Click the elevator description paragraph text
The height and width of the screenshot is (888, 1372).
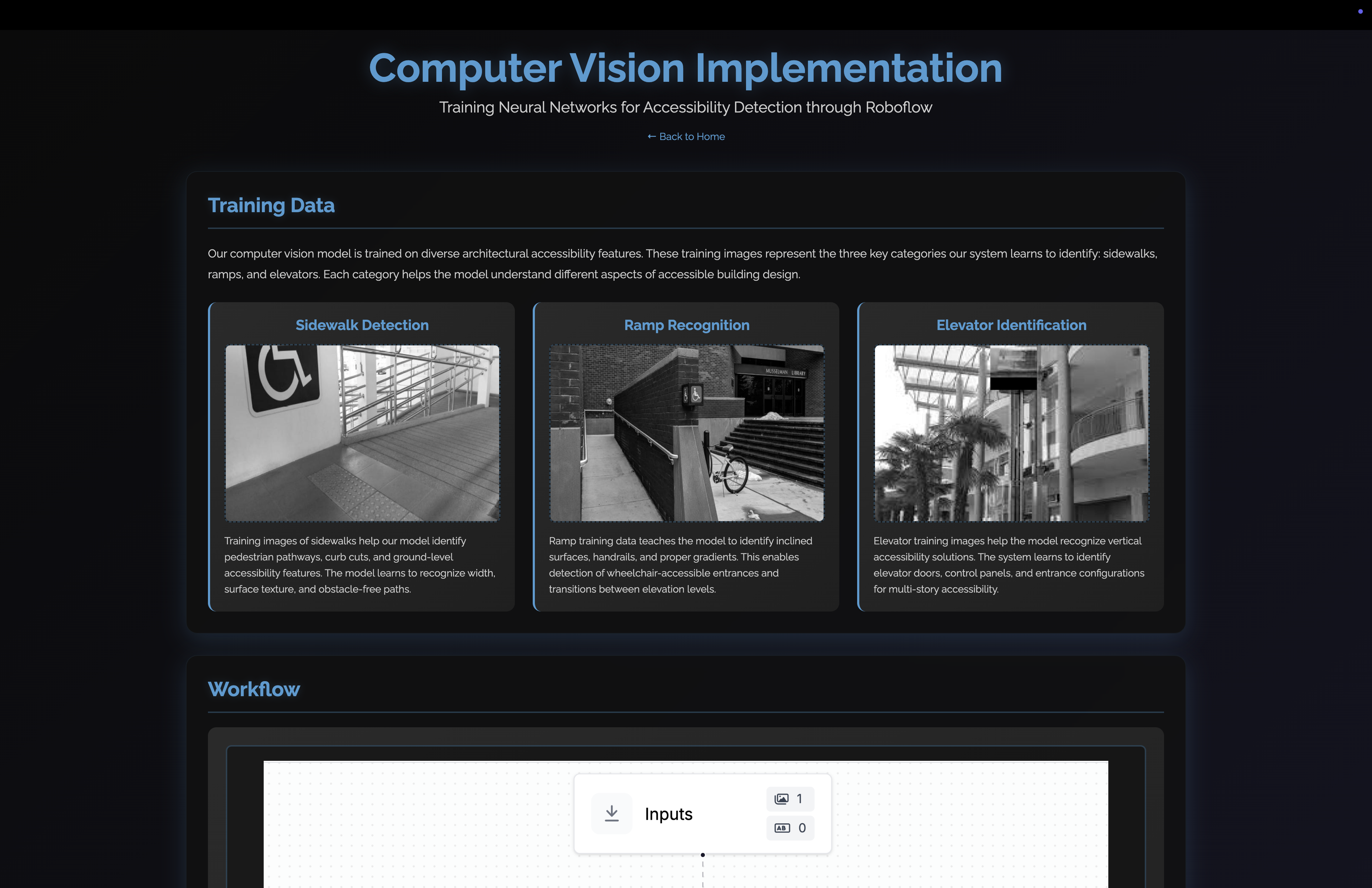click(1009, 565)
